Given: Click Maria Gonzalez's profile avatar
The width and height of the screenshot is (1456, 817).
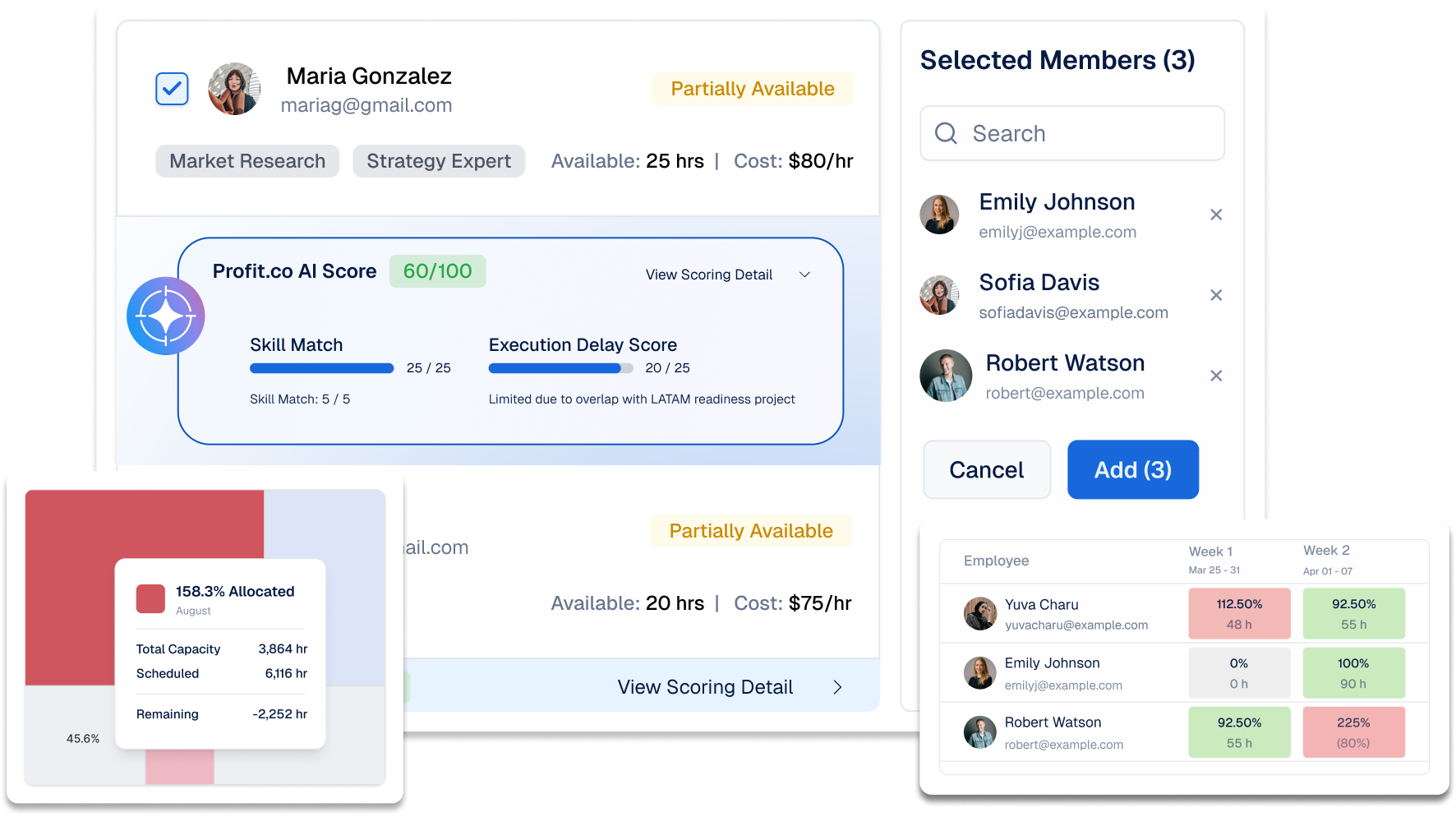Looking at the screenshot, I should (234, 89).
